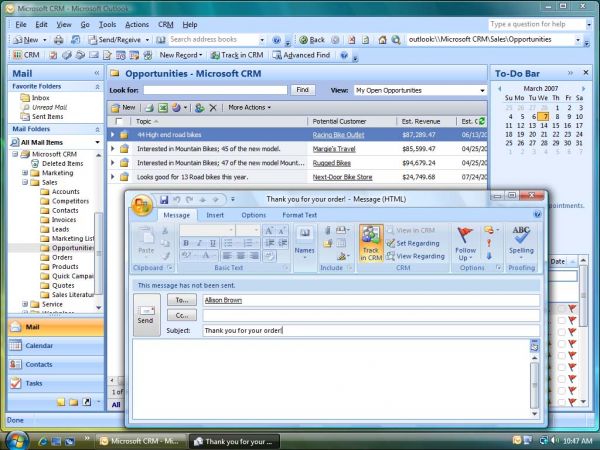
Task: Toggle Italic formatting in Basic Text
Action: (196, 243)
